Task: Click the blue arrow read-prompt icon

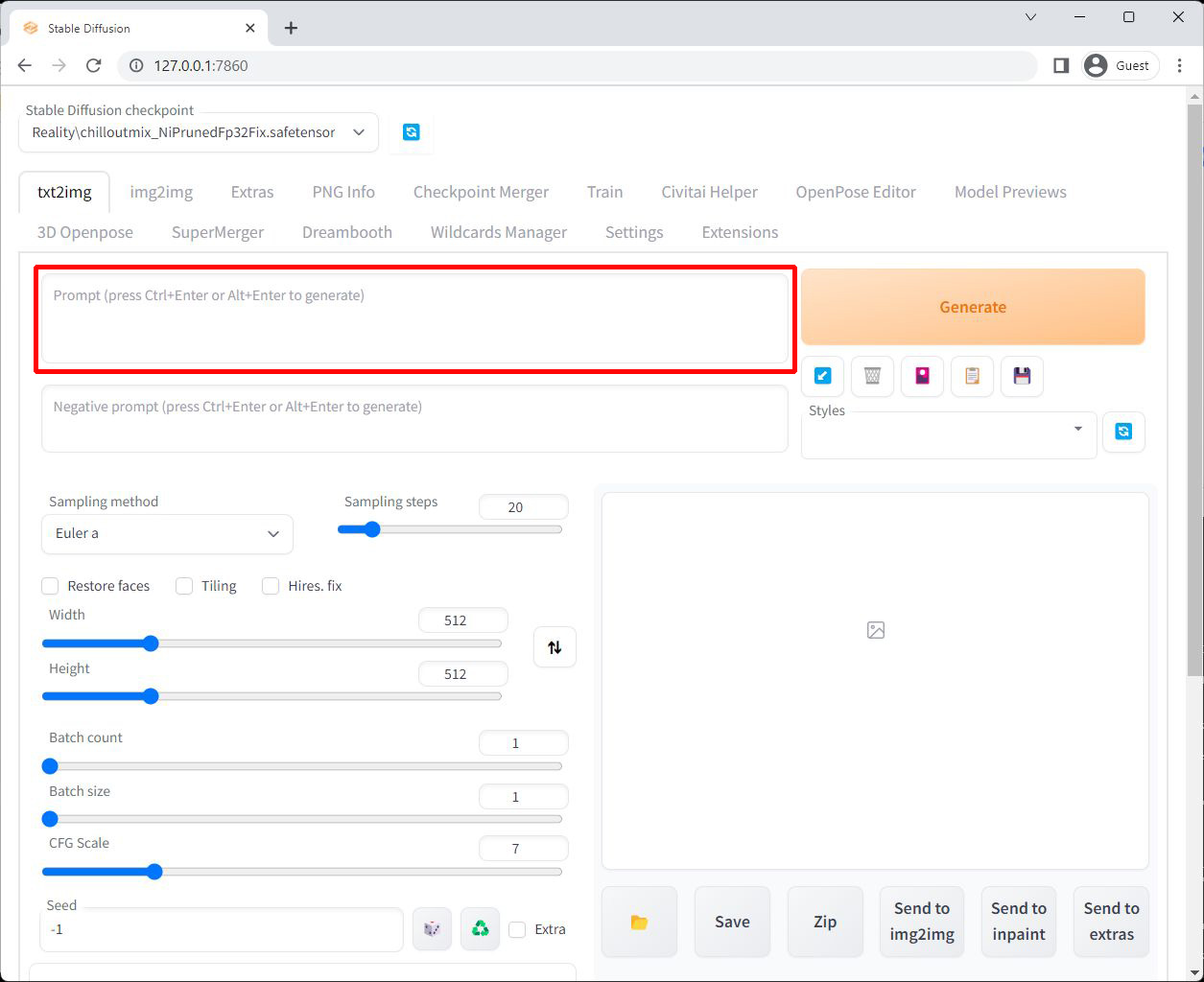Action: [x=822, y=376]
